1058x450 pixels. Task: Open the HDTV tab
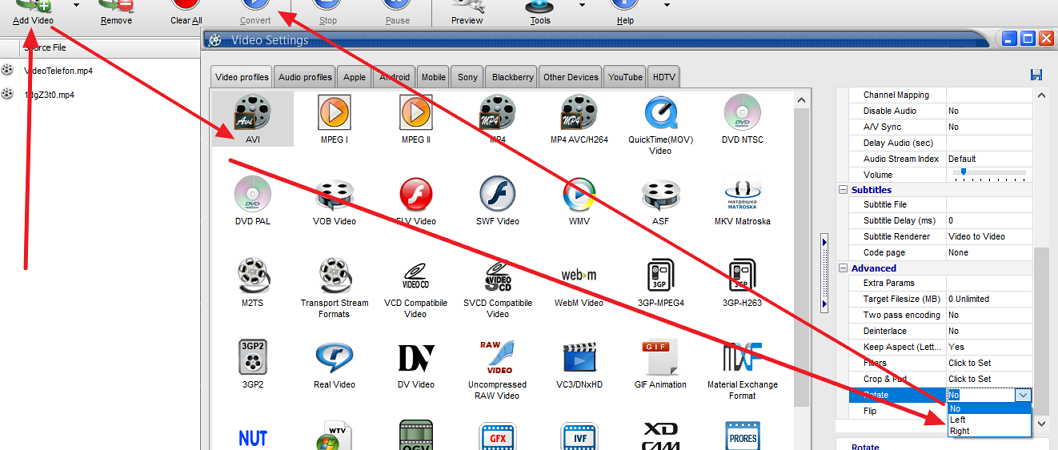point(664,77)
